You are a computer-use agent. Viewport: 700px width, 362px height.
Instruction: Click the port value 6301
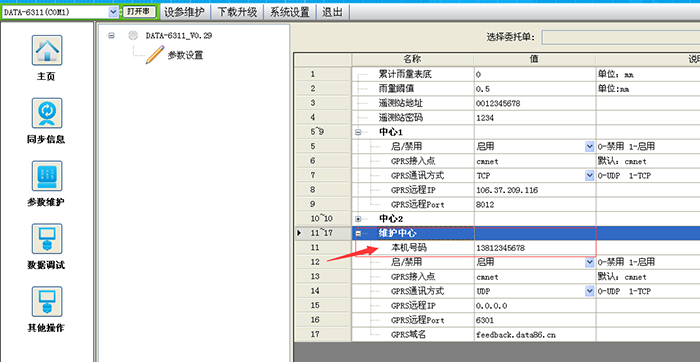pos(535,320)
